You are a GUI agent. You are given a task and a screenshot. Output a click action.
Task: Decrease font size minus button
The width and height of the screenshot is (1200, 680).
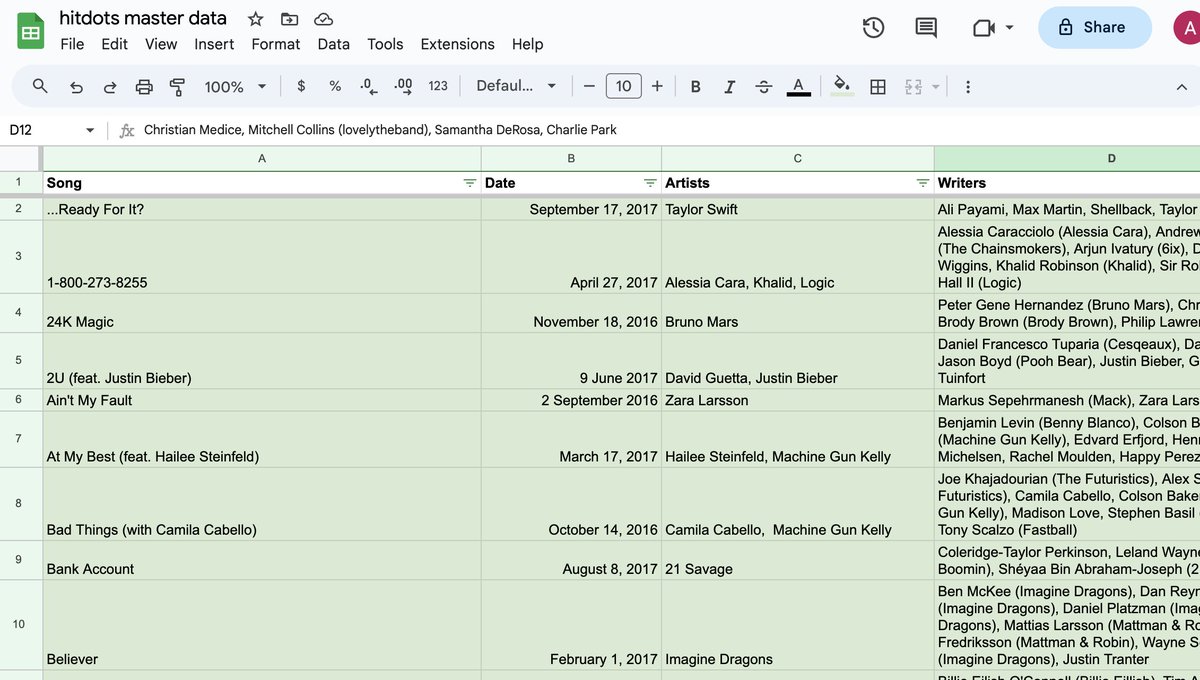pyautogui.click(x=589, y=87)
